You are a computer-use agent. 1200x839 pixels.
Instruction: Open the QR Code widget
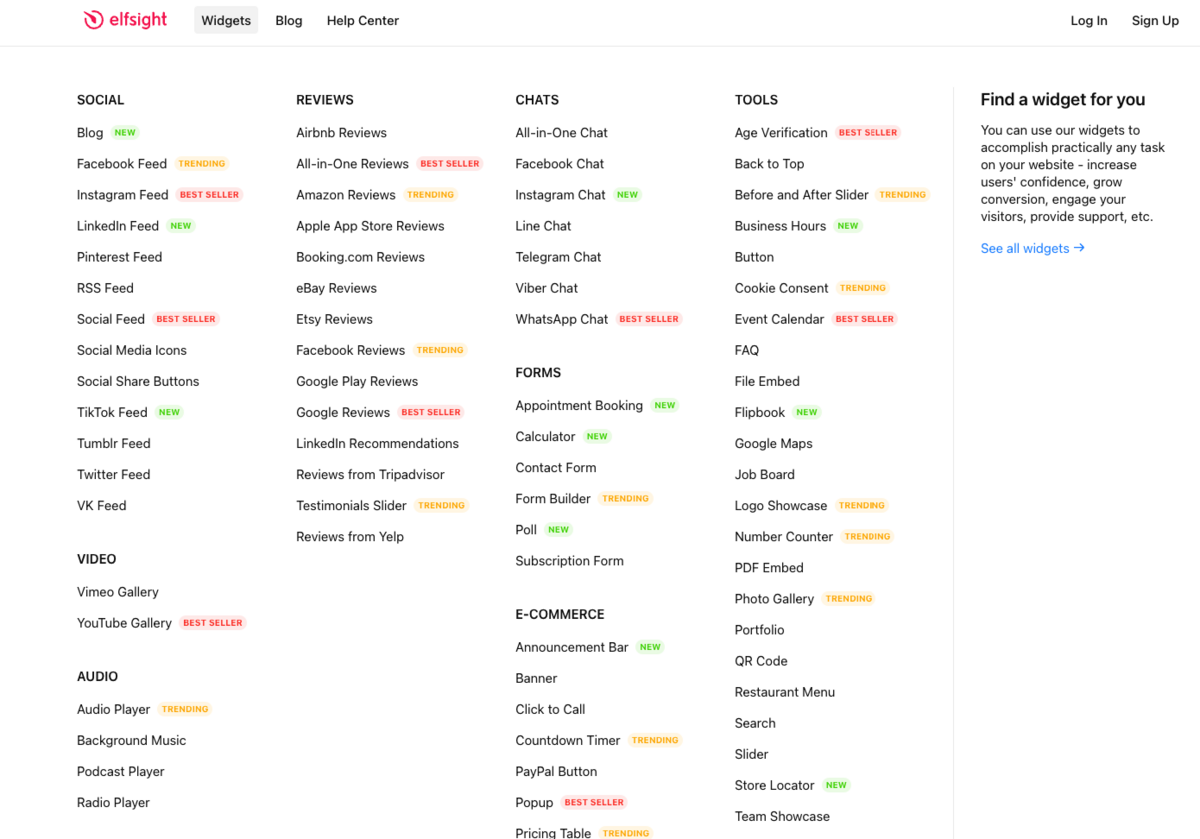tap(761, 661)
